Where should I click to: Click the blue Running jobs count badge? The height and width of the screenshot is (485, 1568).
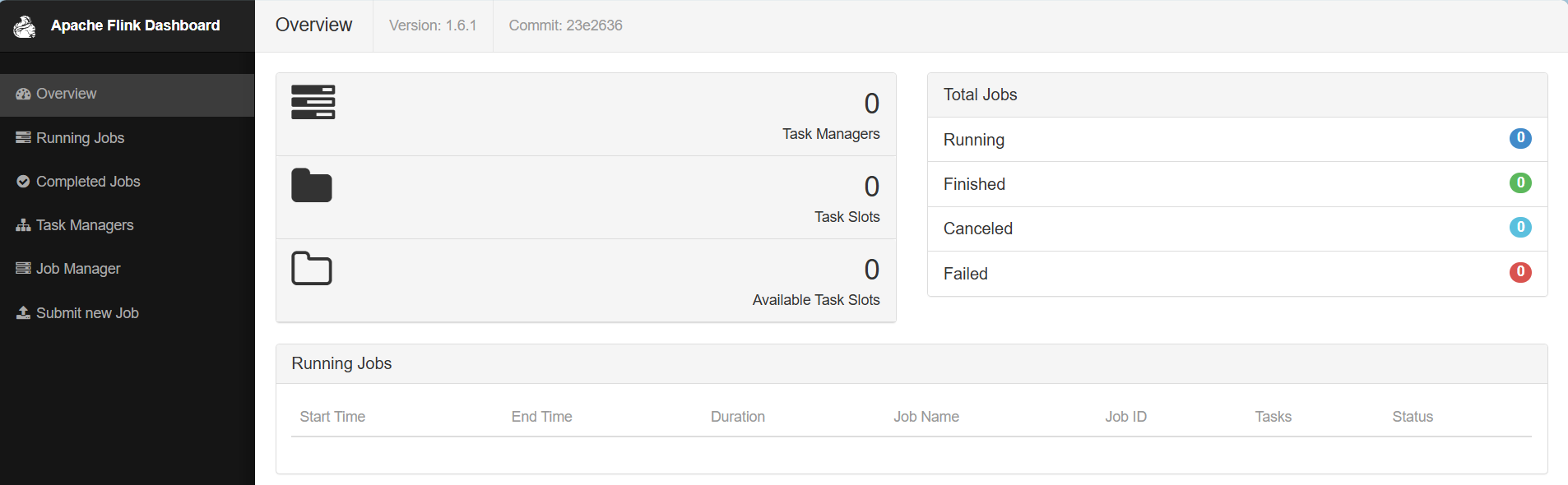point(1520,138)
